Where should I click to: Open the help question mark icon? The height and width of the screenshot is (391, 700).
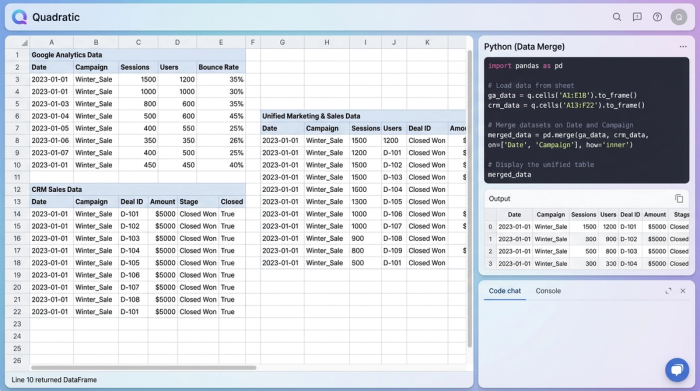tap(657, 17)
